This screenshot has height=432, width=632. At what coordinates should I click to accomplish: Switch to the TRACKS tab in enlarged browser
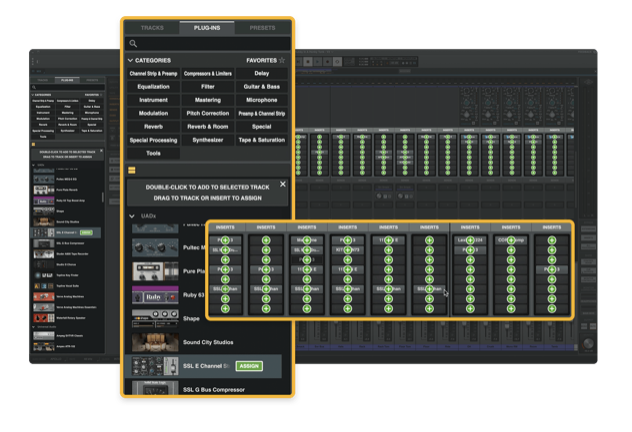152,28
